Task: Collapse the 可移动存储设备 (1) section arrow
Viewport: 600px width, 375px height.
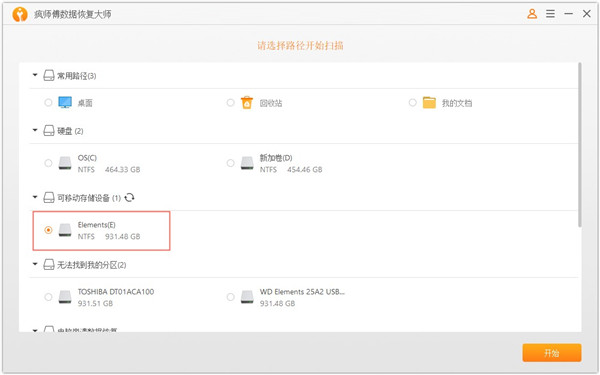Action: (35, 197)
